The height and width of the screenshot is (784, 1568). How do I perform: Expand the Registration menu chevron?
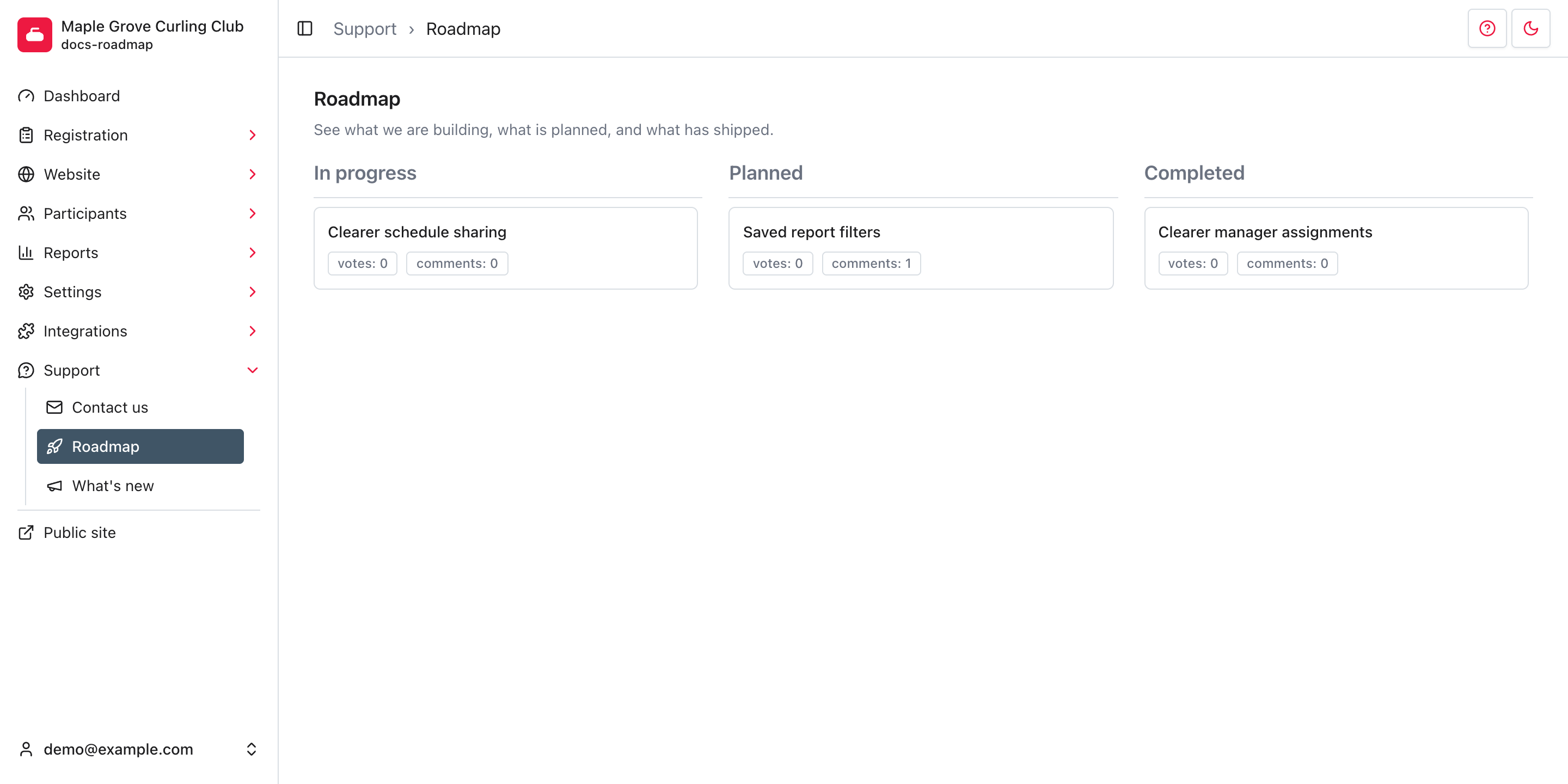click(x=253, y=135)
